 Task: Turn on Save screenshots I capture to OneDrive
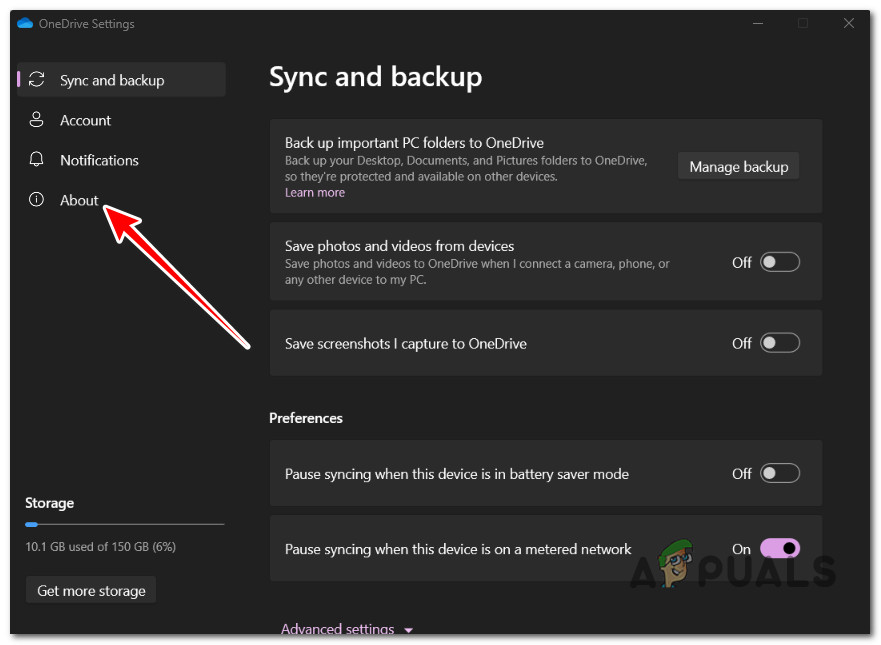point(780,343)
